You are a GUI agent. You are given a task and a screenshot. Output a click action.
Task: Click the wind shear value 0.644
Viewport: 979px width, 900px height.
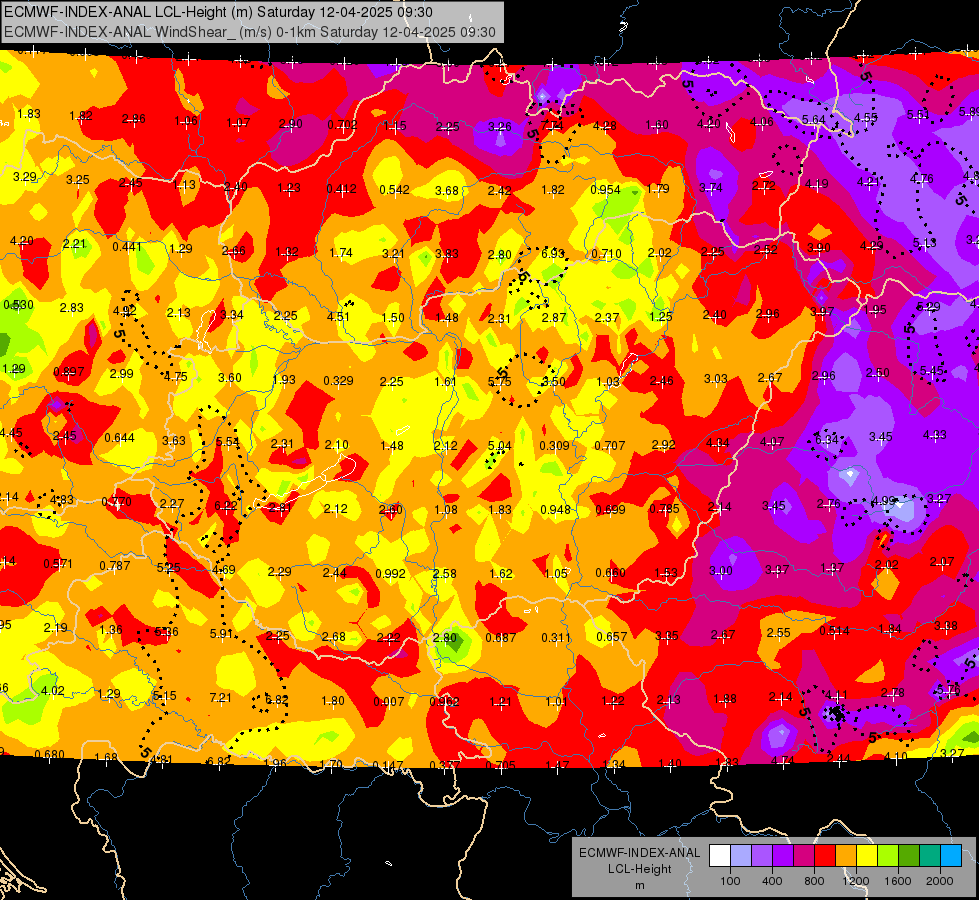coord(119,437)
